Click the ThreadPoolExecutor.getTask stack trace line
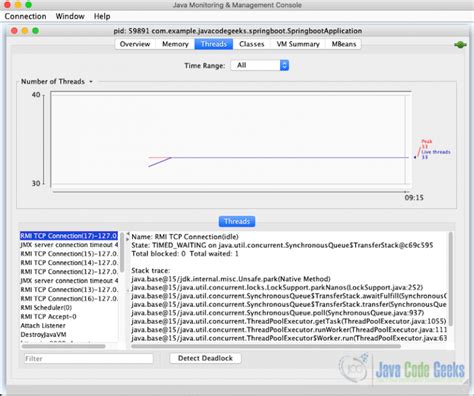 click(x=289, y=321)
